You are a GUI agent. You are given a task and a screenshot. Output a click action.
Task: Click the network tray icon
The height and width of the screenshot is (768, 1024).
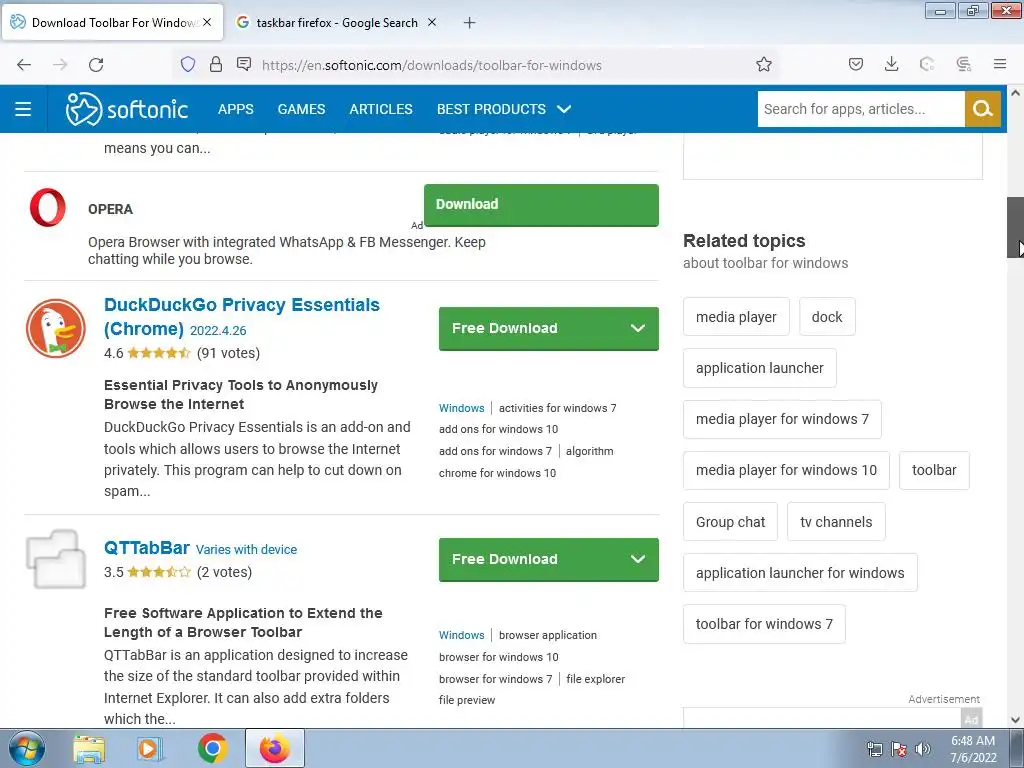click(874, 749)
